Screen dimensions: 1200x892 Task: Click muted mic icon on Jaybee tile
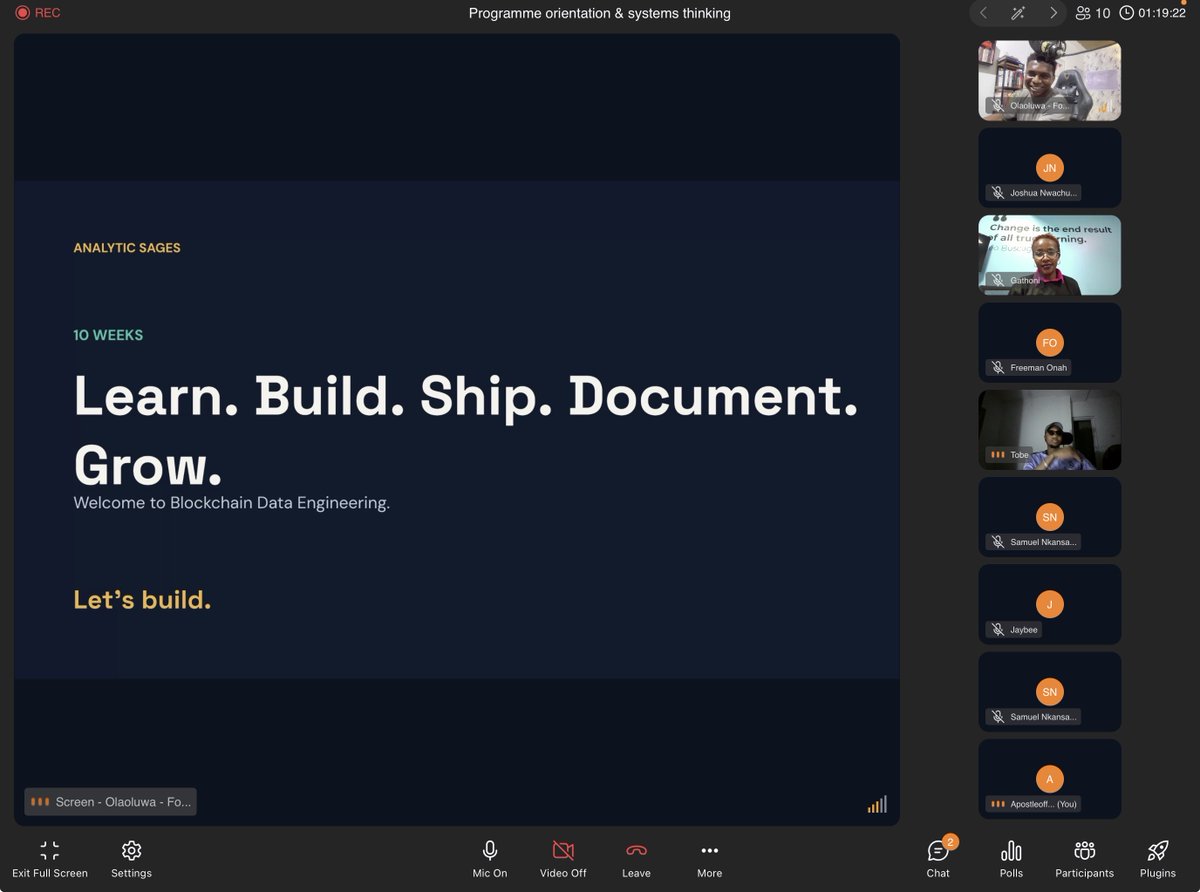point(997,630)
